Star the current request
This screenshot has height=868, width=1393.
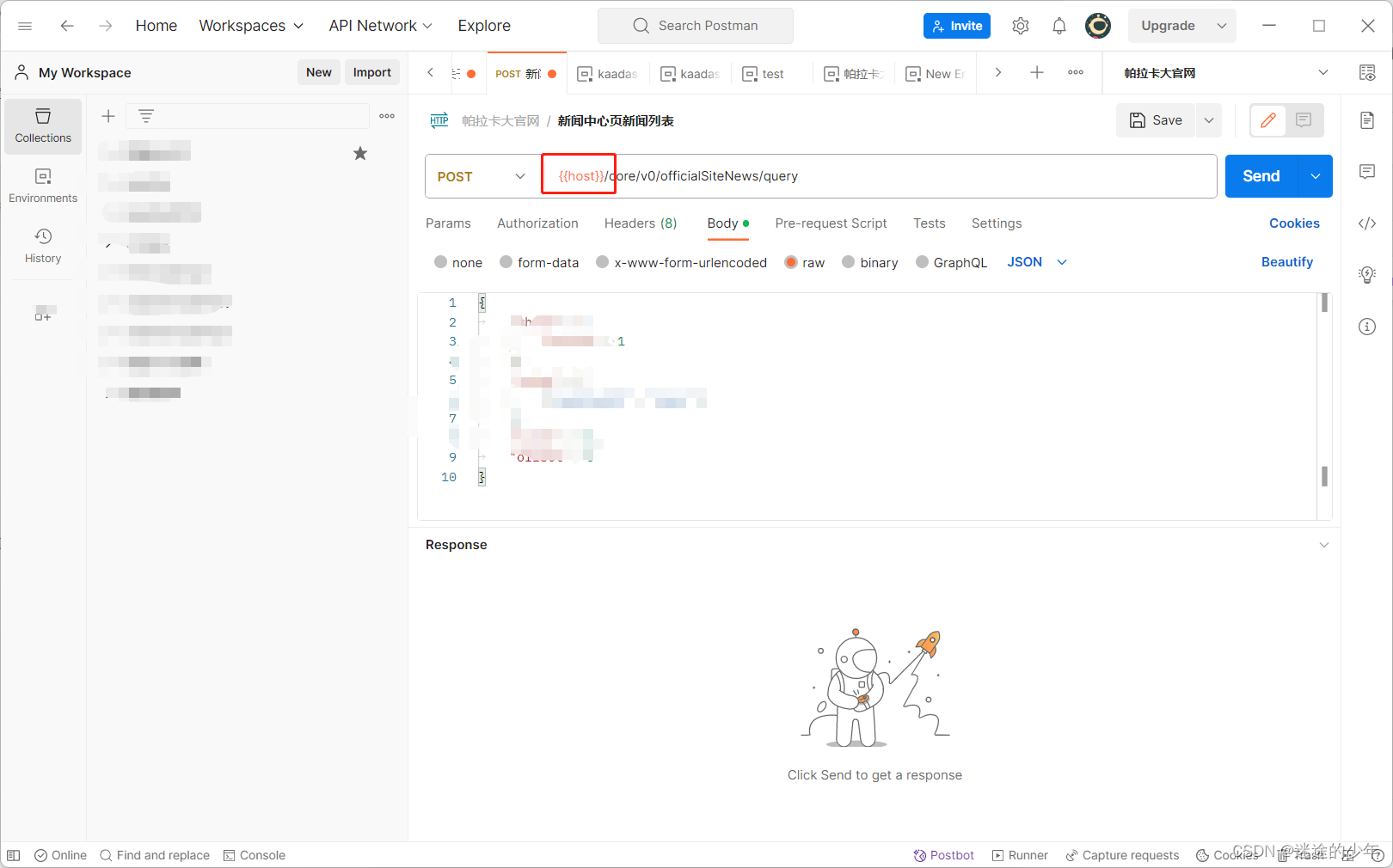(359, 153)
